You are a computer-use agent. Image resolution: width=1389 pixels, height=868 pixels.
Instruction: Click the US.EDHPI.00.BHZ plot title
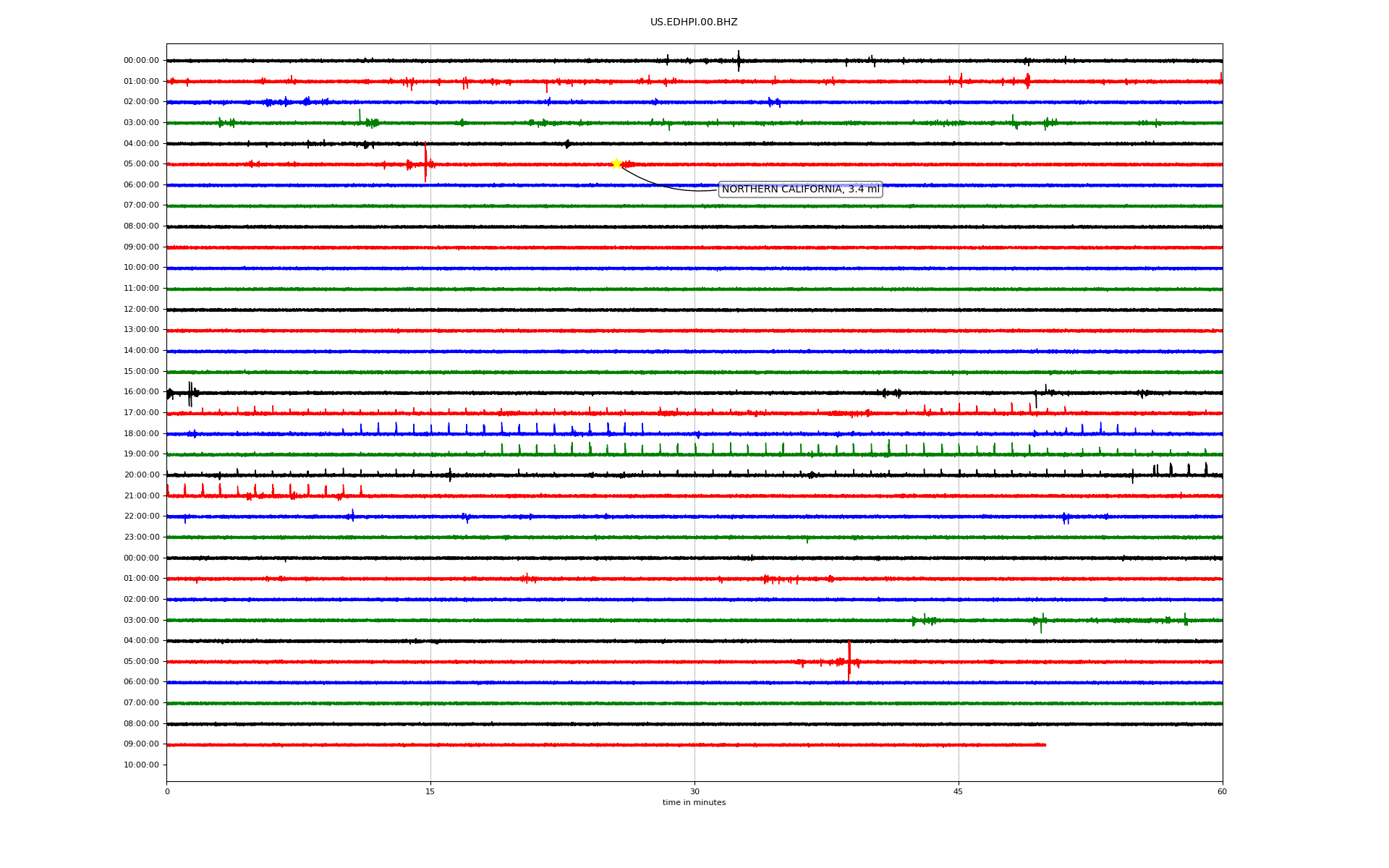[x=694, y=22]
